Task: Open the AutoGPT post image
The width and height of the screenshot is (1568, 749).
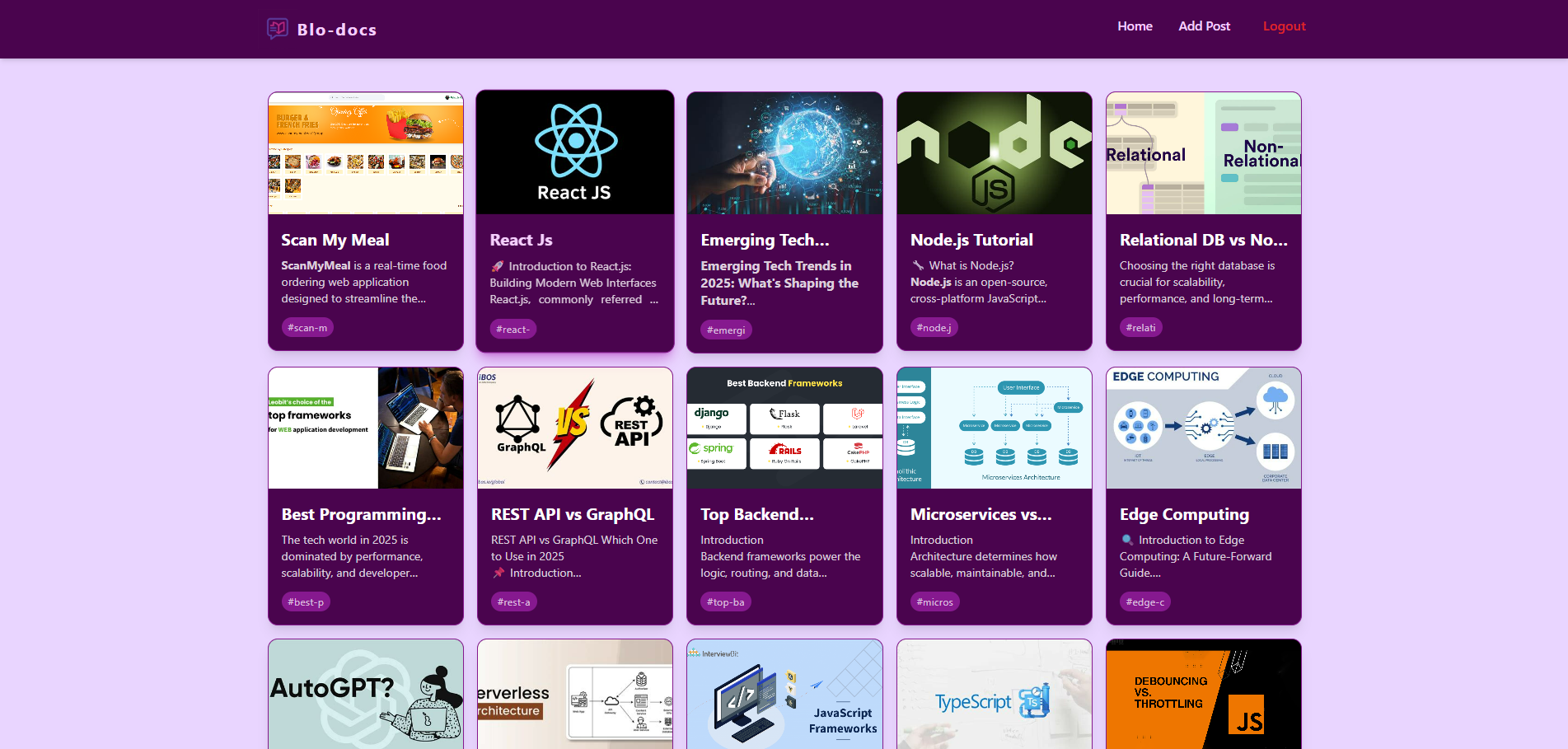Action: [x=366, y=695]
